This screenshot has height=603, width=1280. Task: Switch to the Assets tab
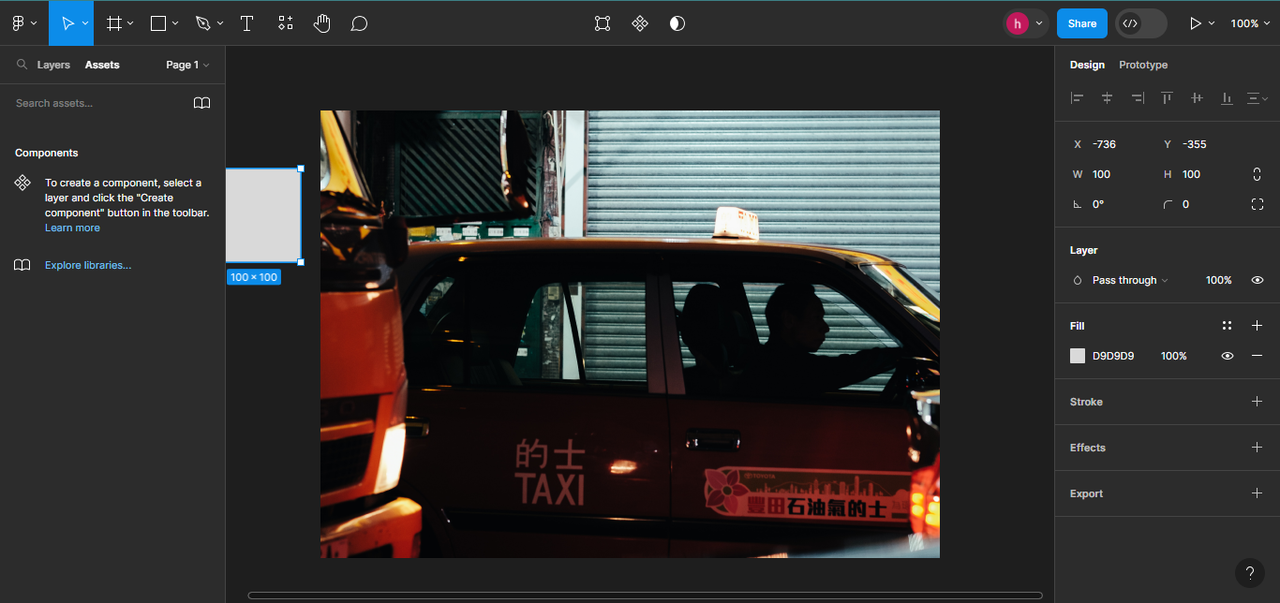[x=102, y=65]
